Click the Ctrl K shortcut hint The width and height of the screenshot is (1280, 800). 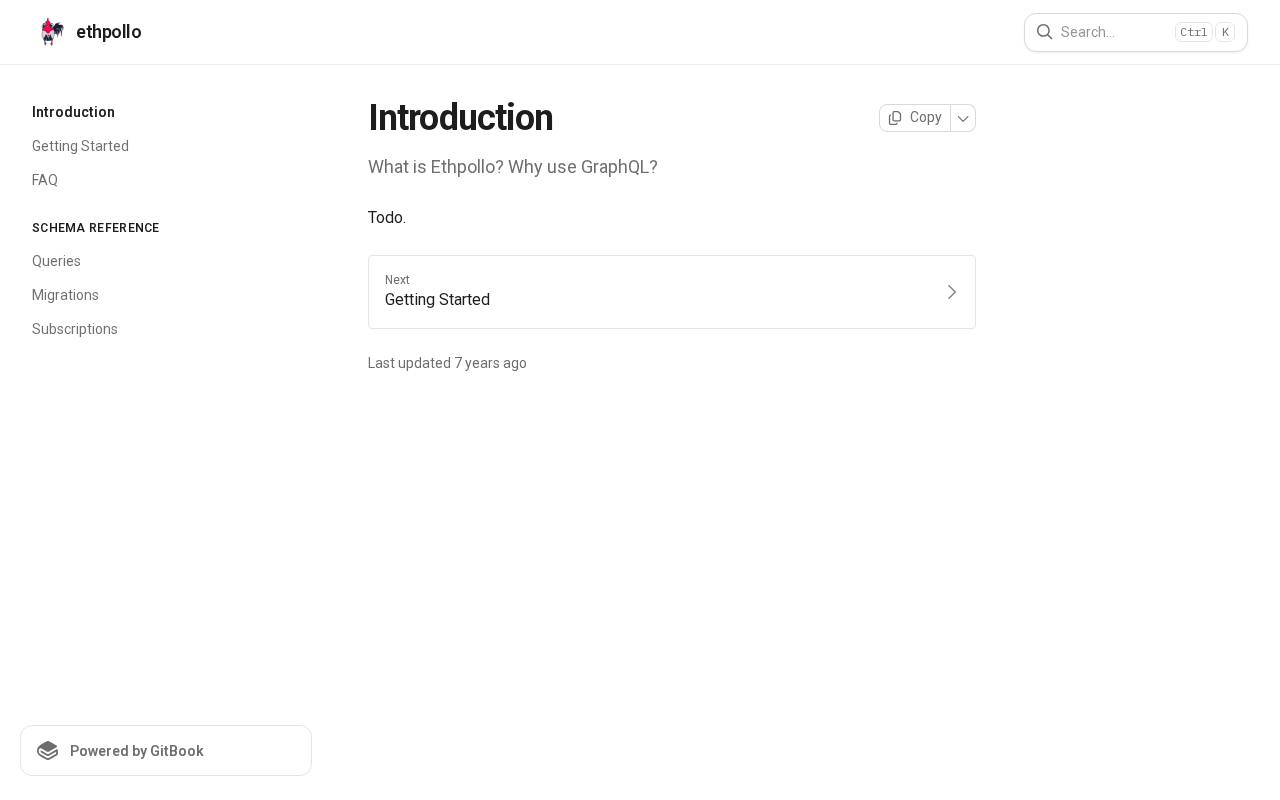click(x=1205, y=32)
